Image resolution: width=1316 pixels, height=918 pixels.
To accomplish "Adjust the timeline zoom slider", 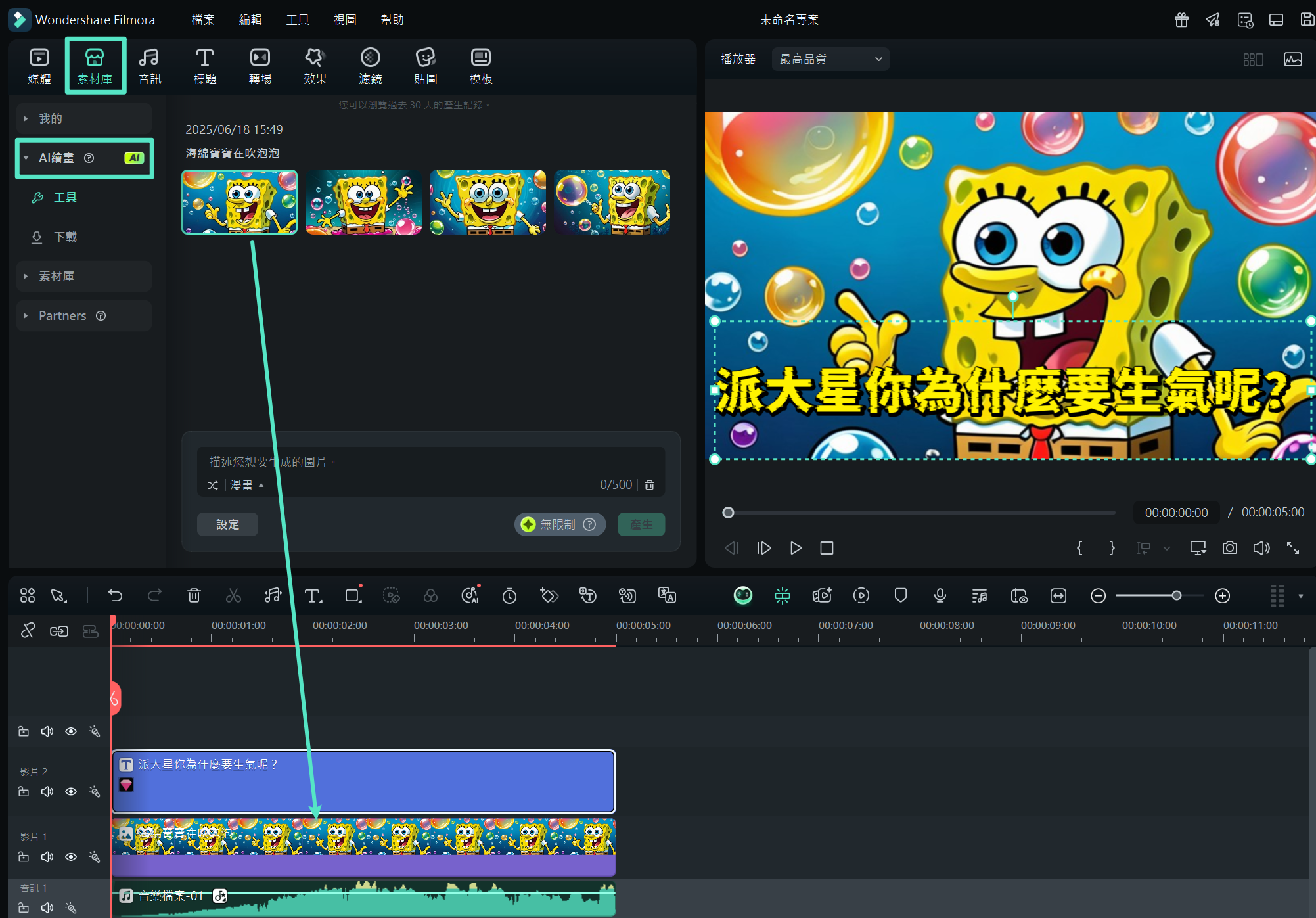I will (1176, 595).
